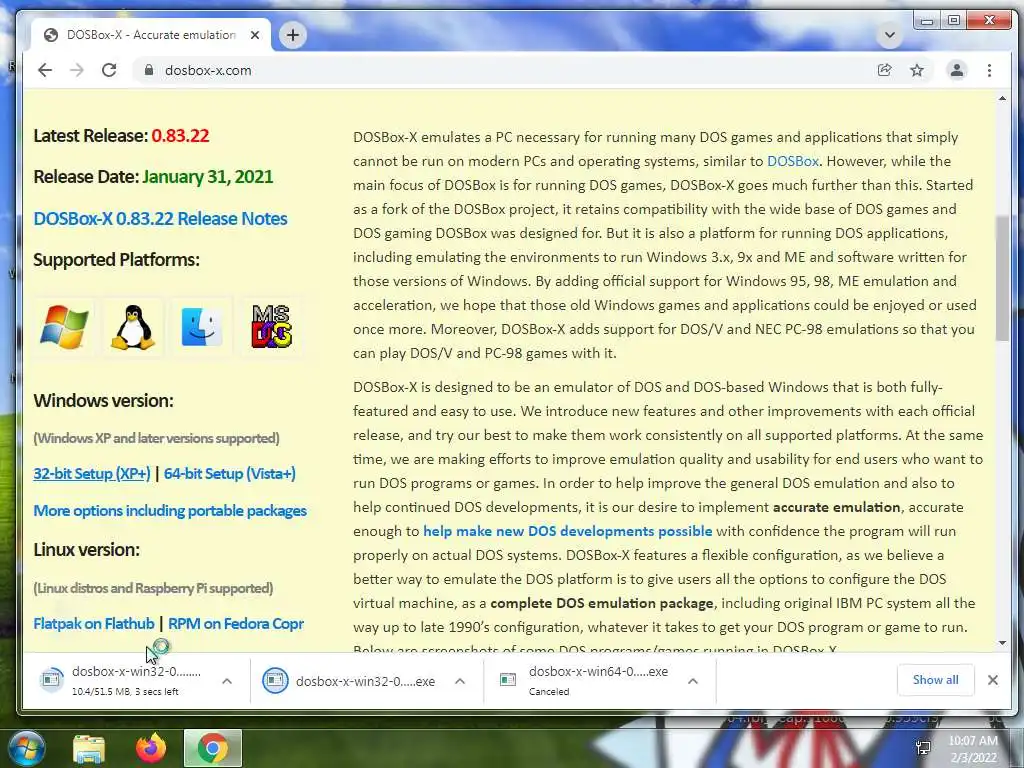Open DOSBox-X 0.83.22 Release Notes

coord(160,219)
